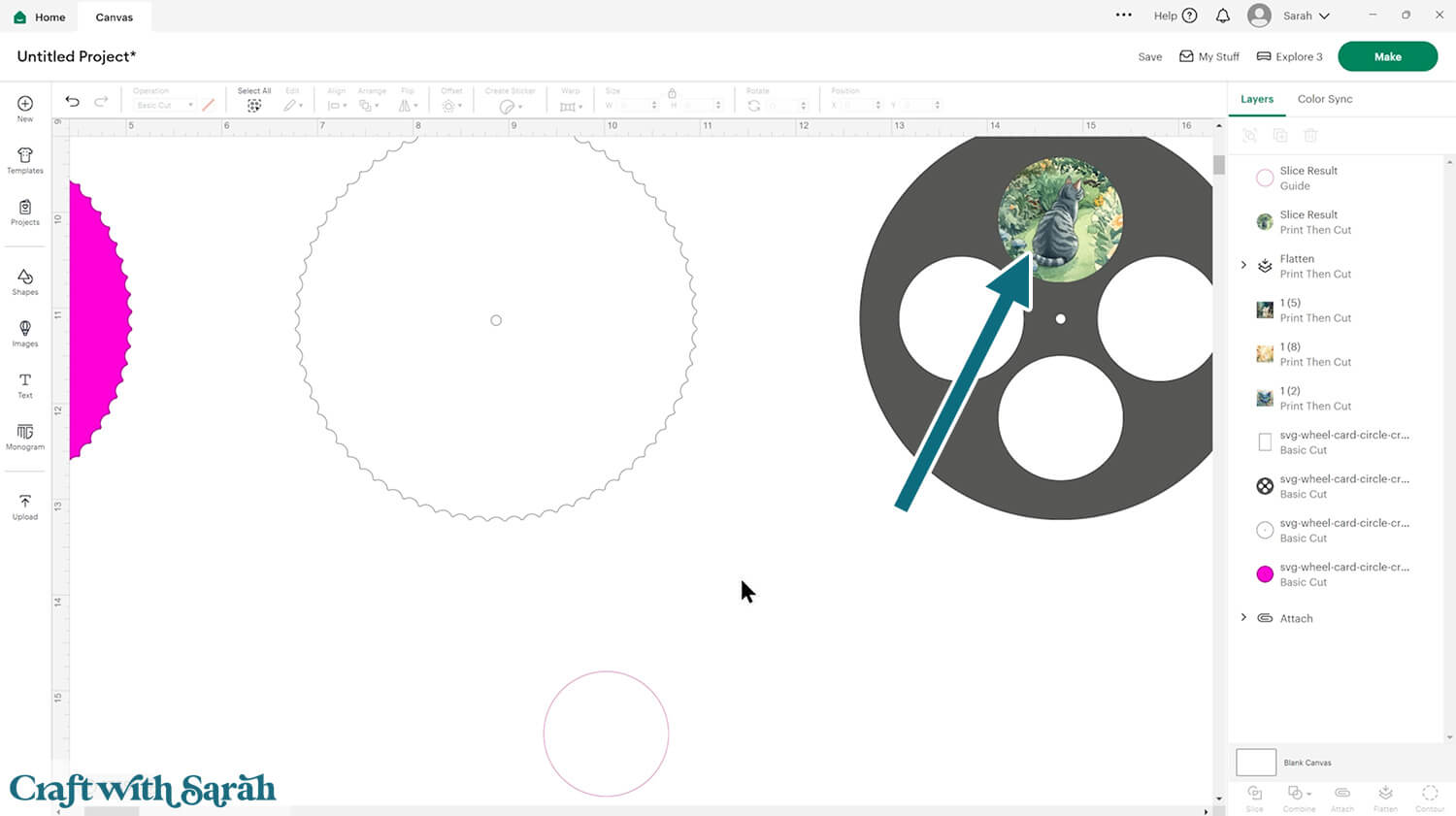Select the Text tool

click(25, 379)
